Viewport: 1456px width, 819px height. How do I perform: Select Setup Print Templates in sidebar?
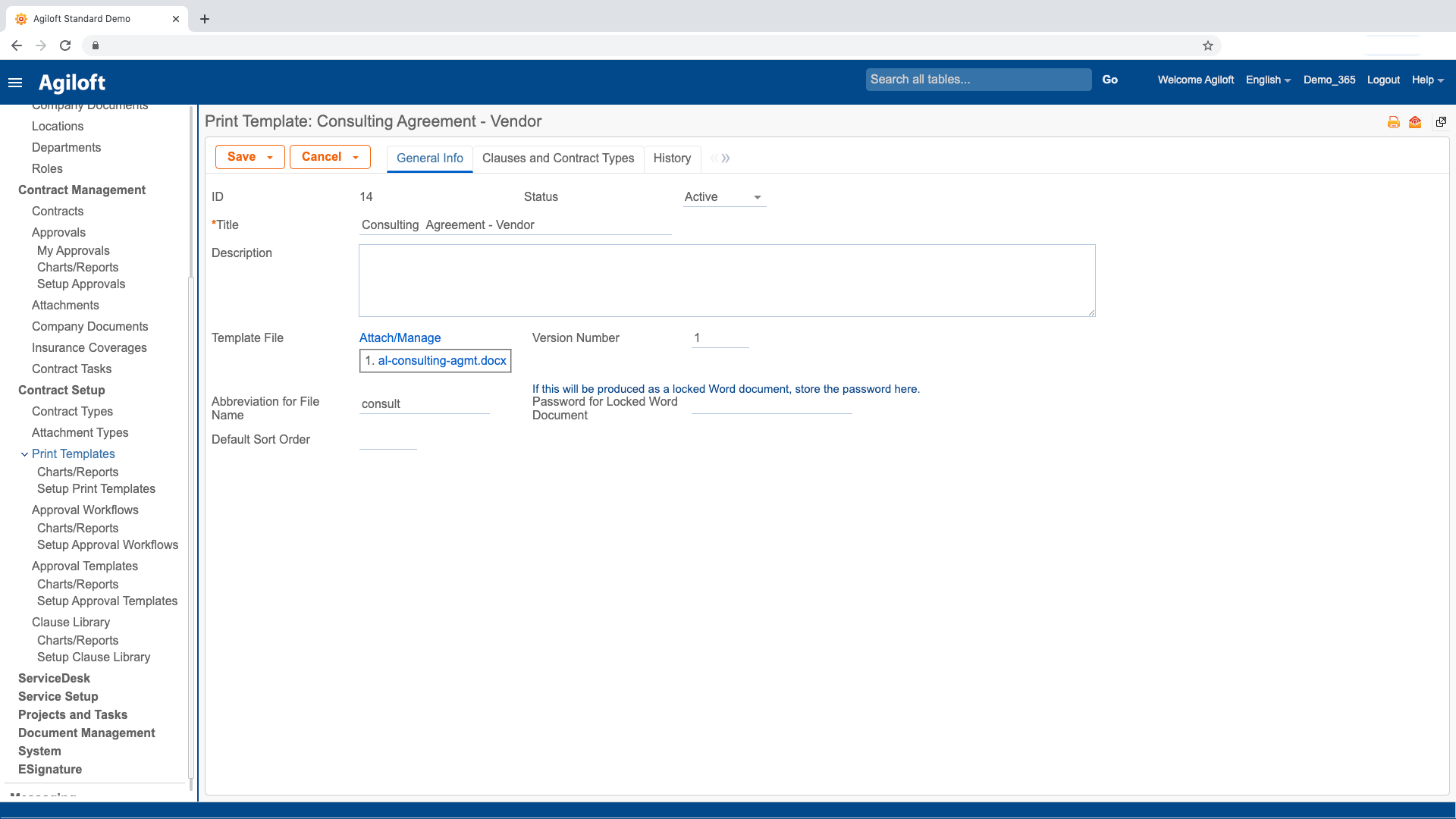[96, 488]
